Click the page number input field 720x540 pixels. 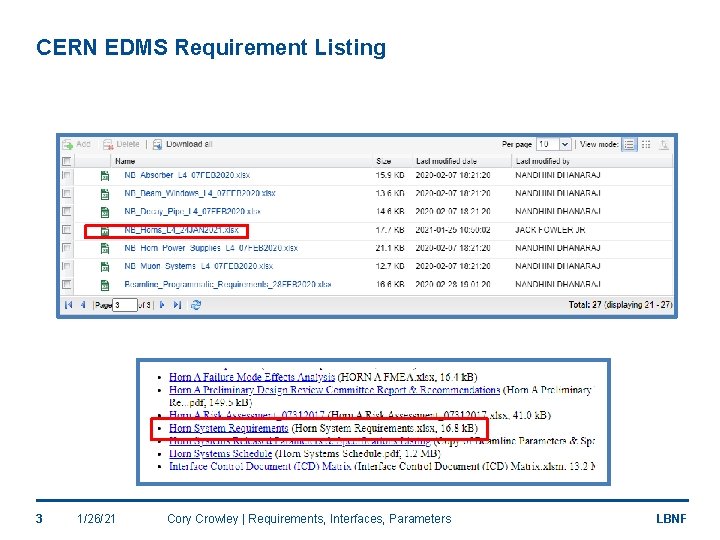pos(125,305)
